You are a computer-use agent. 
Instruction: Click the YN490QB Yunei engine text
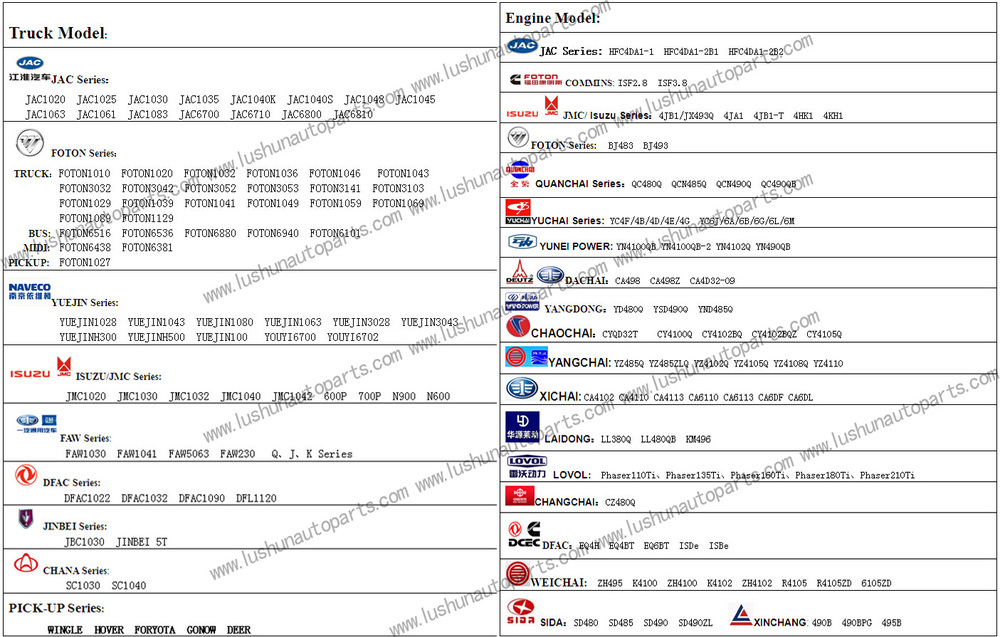(773, 247)
